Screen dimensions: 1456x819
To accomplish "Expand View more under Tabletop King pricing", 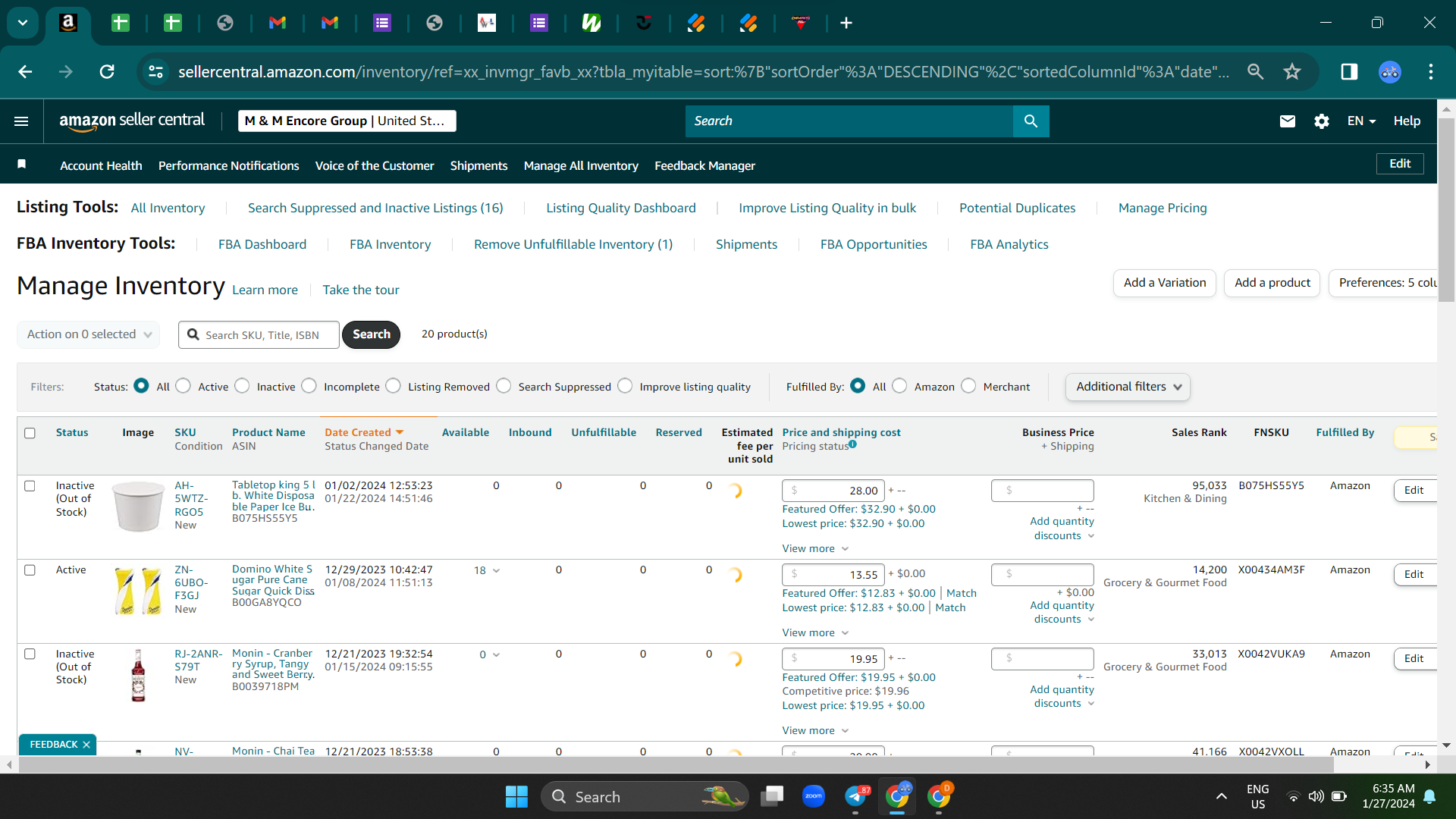I will (815, 549).
